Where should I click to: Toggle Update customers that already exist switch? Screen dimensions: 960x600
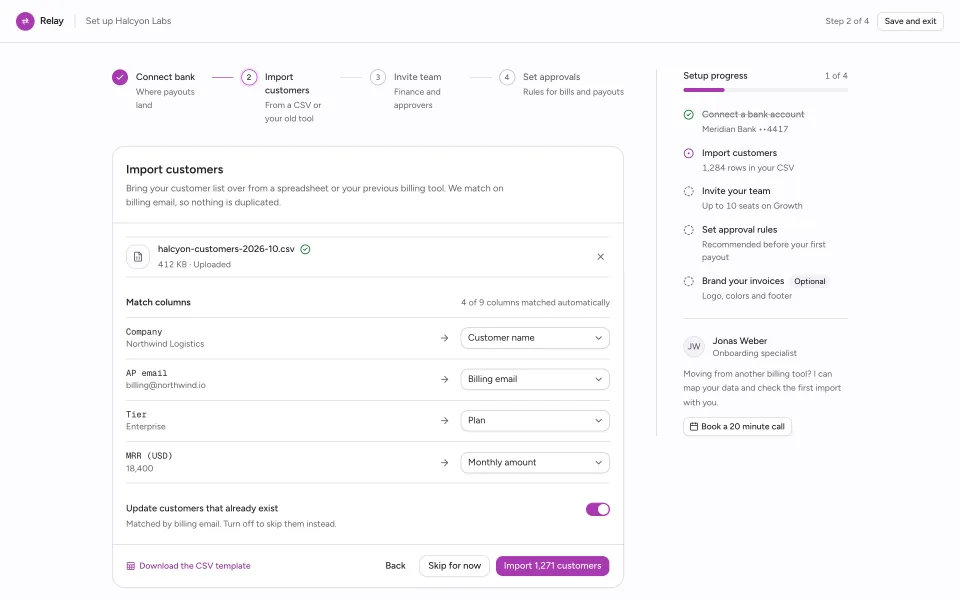[x=598, y=509]
